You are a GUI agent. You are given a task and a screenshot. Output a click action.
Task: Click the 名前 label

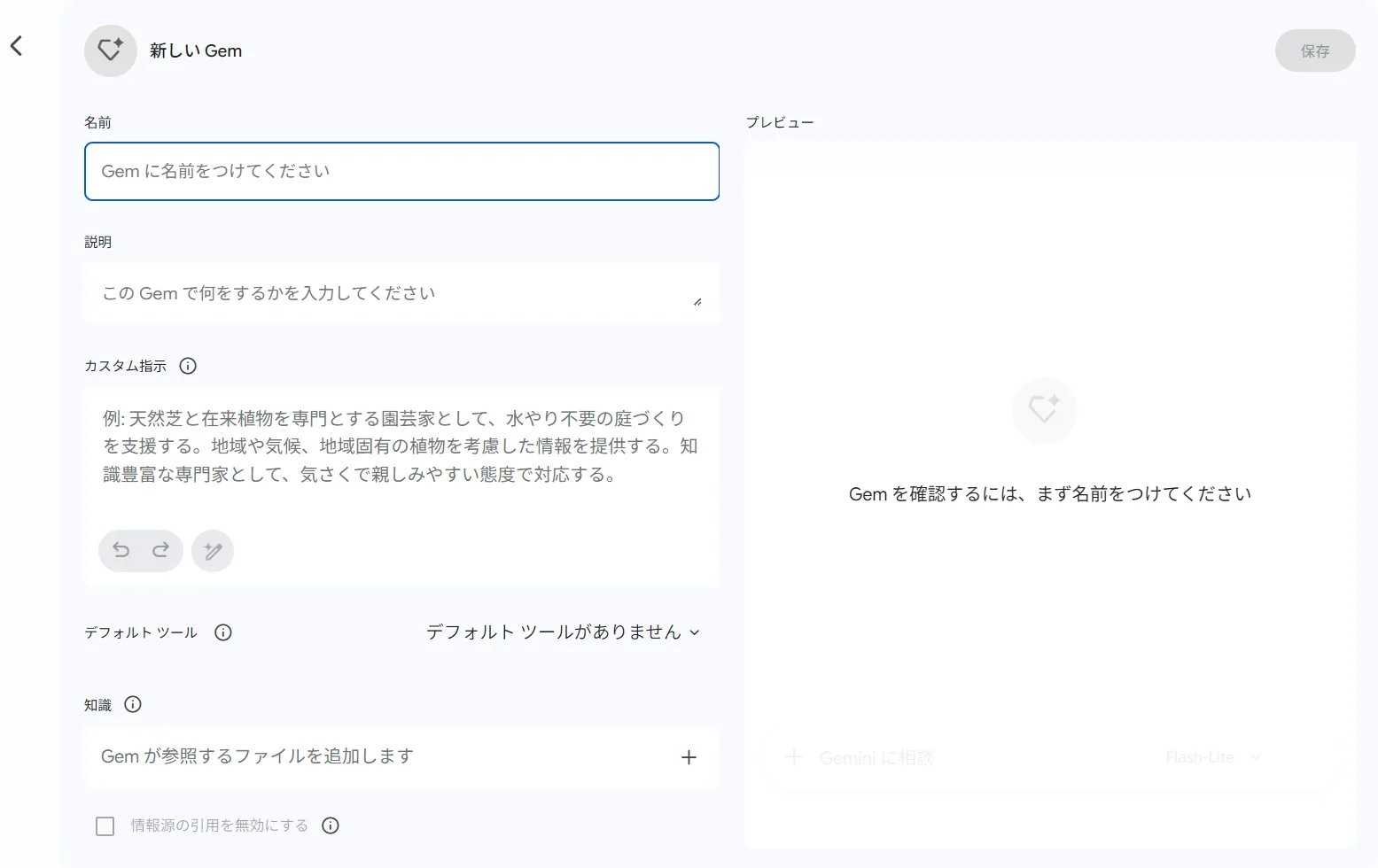click(97, 122)
